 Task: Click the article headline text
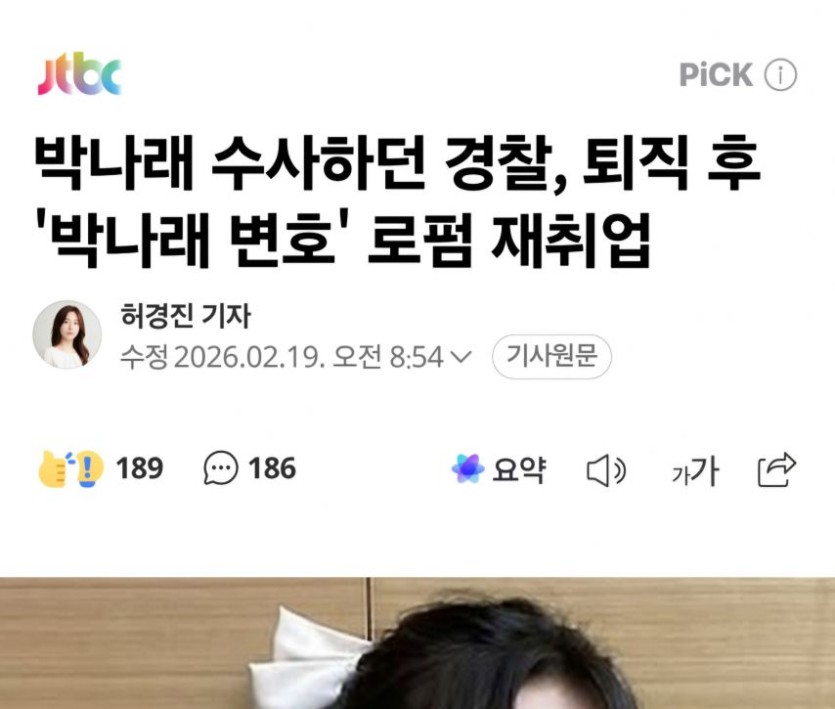(397, 201)
